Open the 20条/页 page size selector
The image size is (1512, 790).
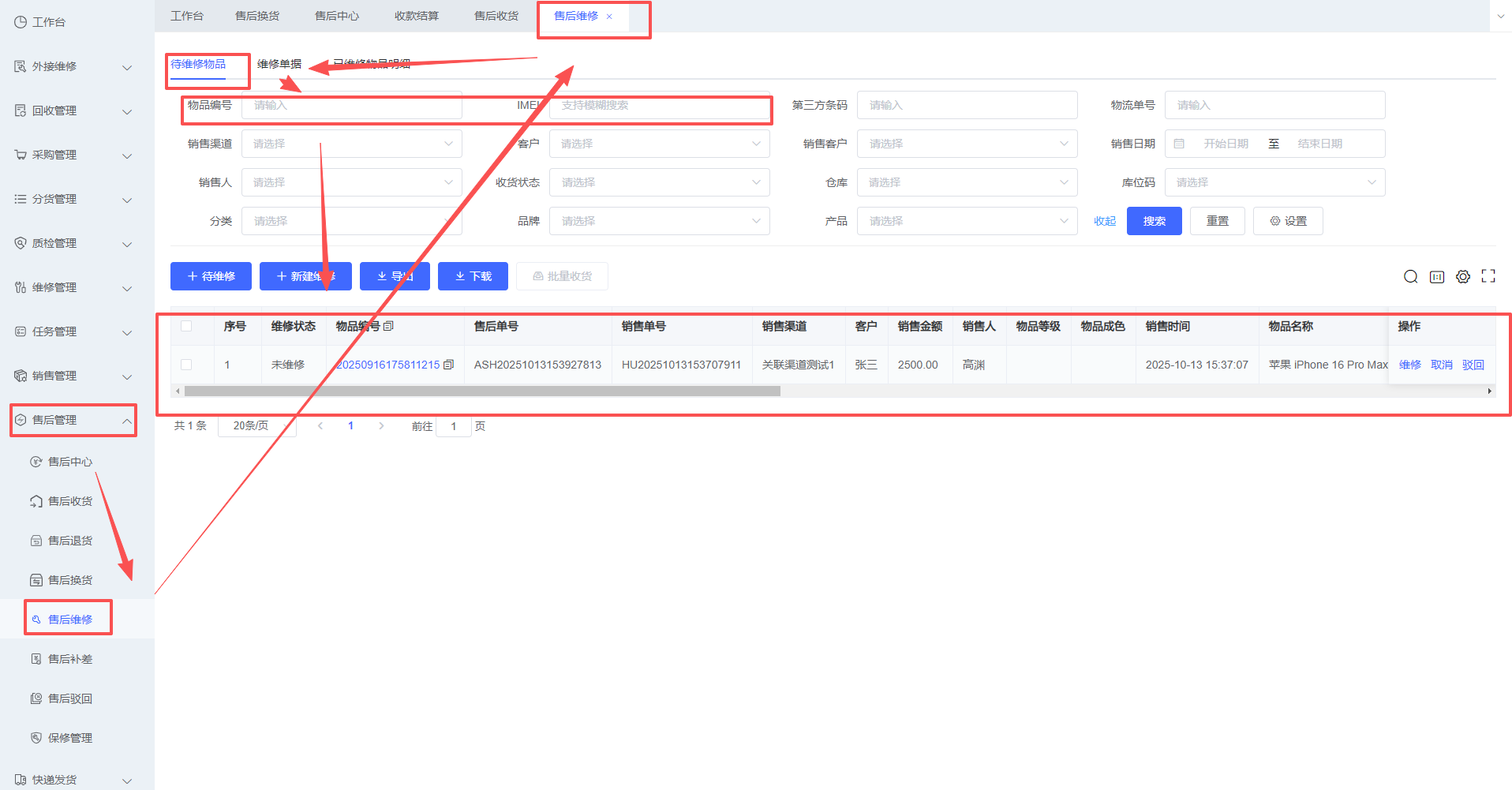tap(256, 425)
